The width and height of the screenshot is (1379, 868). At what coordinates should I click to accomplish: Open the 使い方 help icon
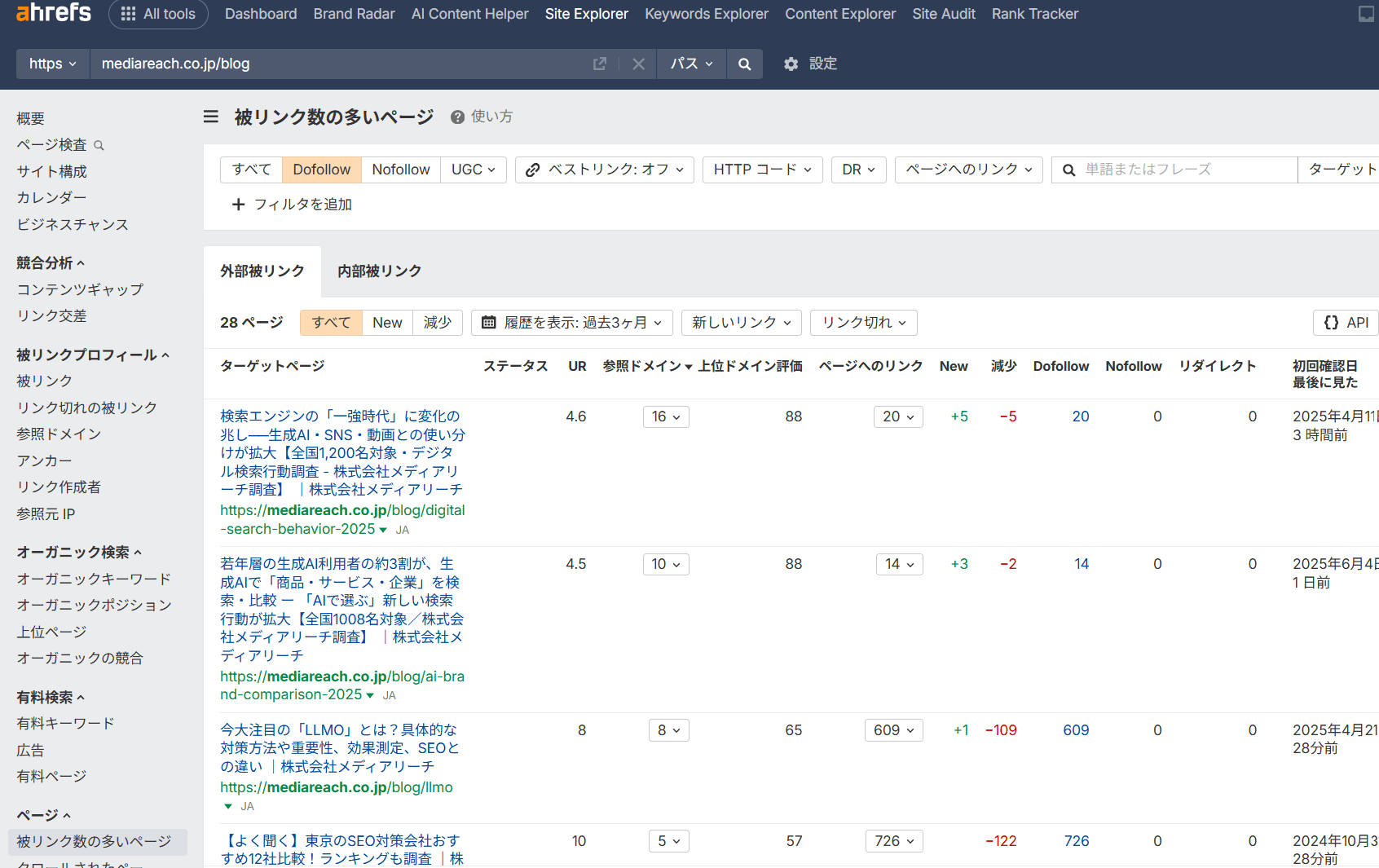point(458,117)
